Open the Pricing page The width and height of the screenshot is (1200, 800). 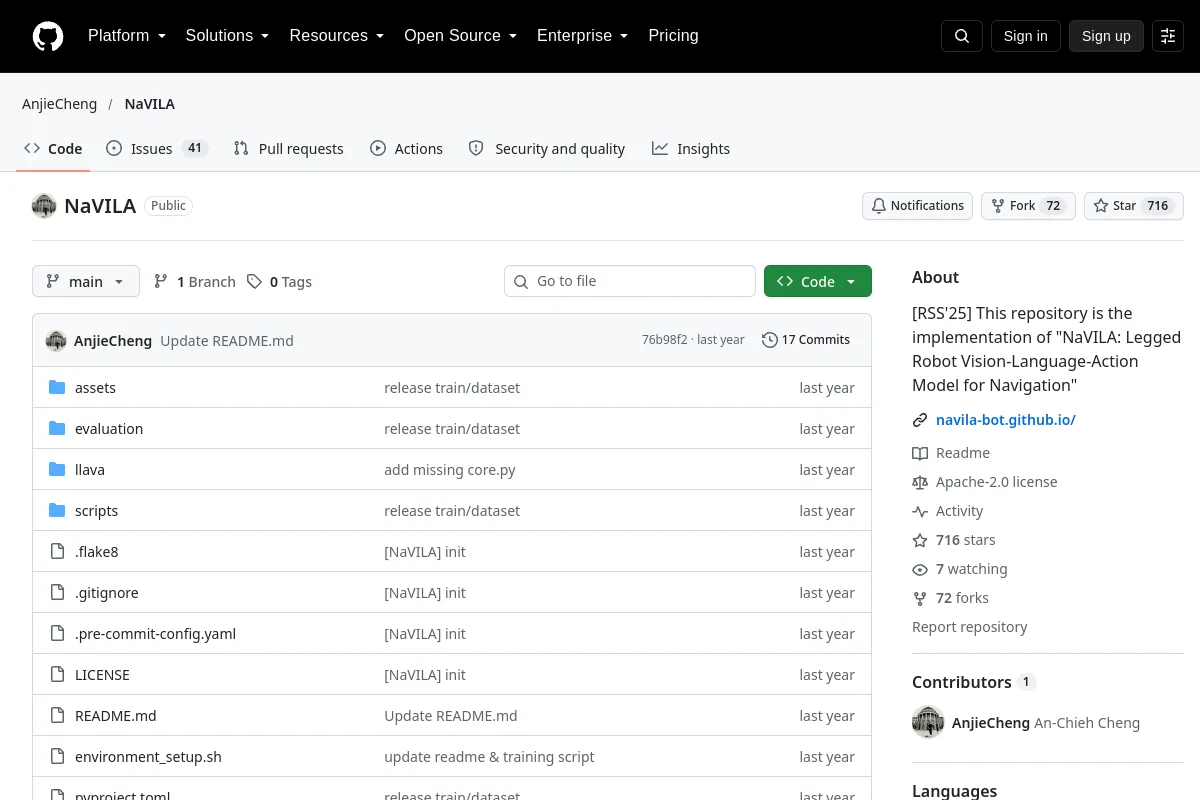click(673, 36)
